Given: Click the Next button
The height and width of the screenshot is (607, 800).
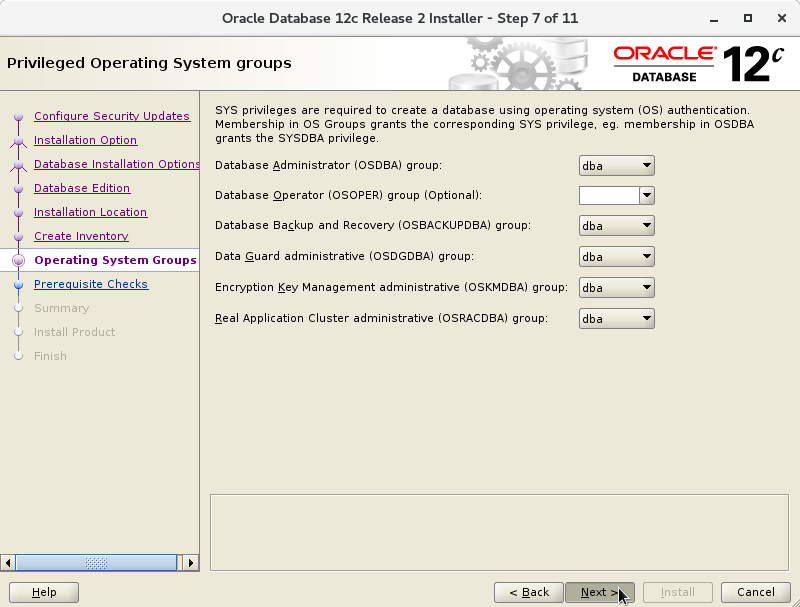Looking at the screenshot, I should point(600,592).
